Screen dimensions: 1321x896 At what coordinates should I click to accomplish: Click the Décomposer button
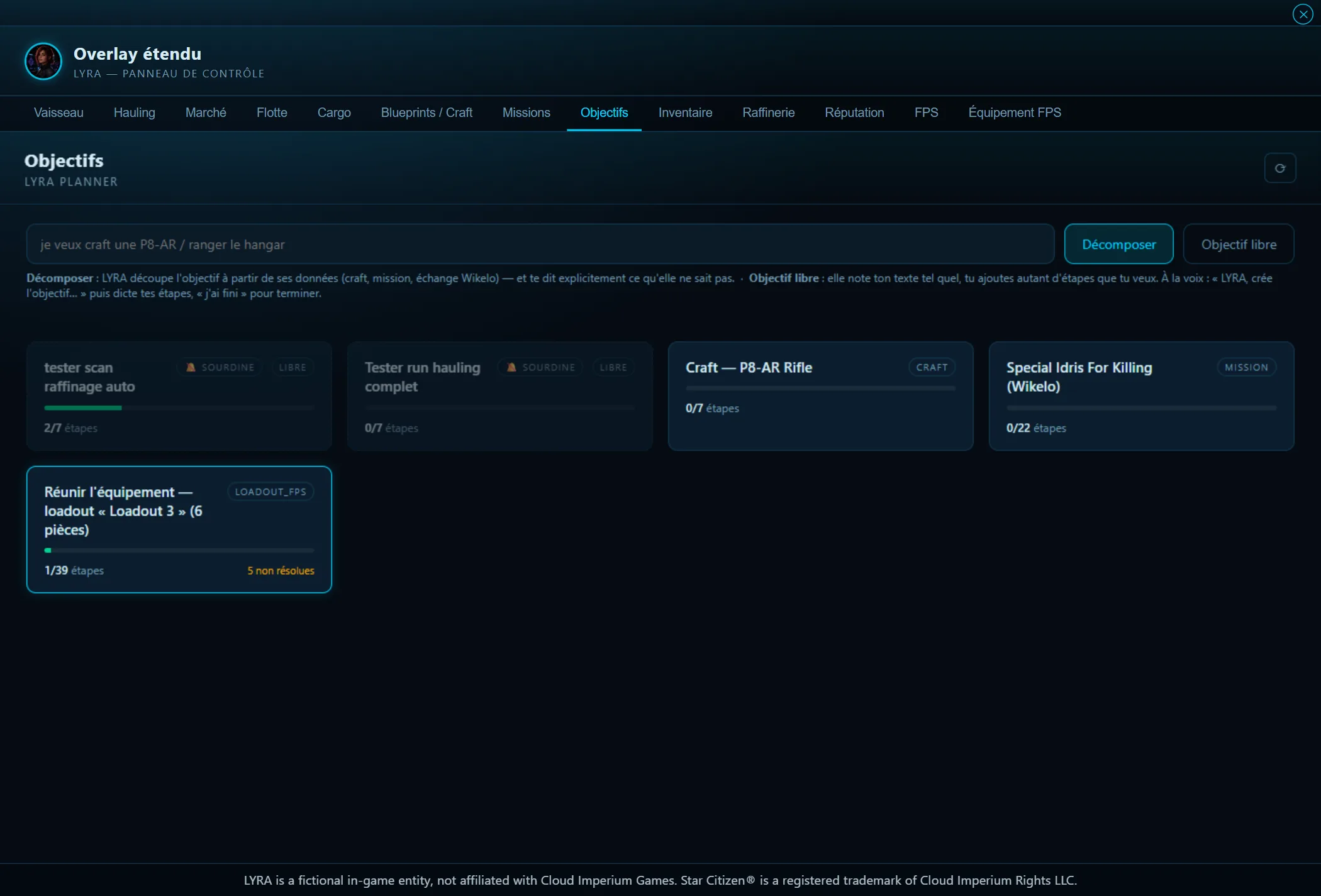coord(1118,244)
